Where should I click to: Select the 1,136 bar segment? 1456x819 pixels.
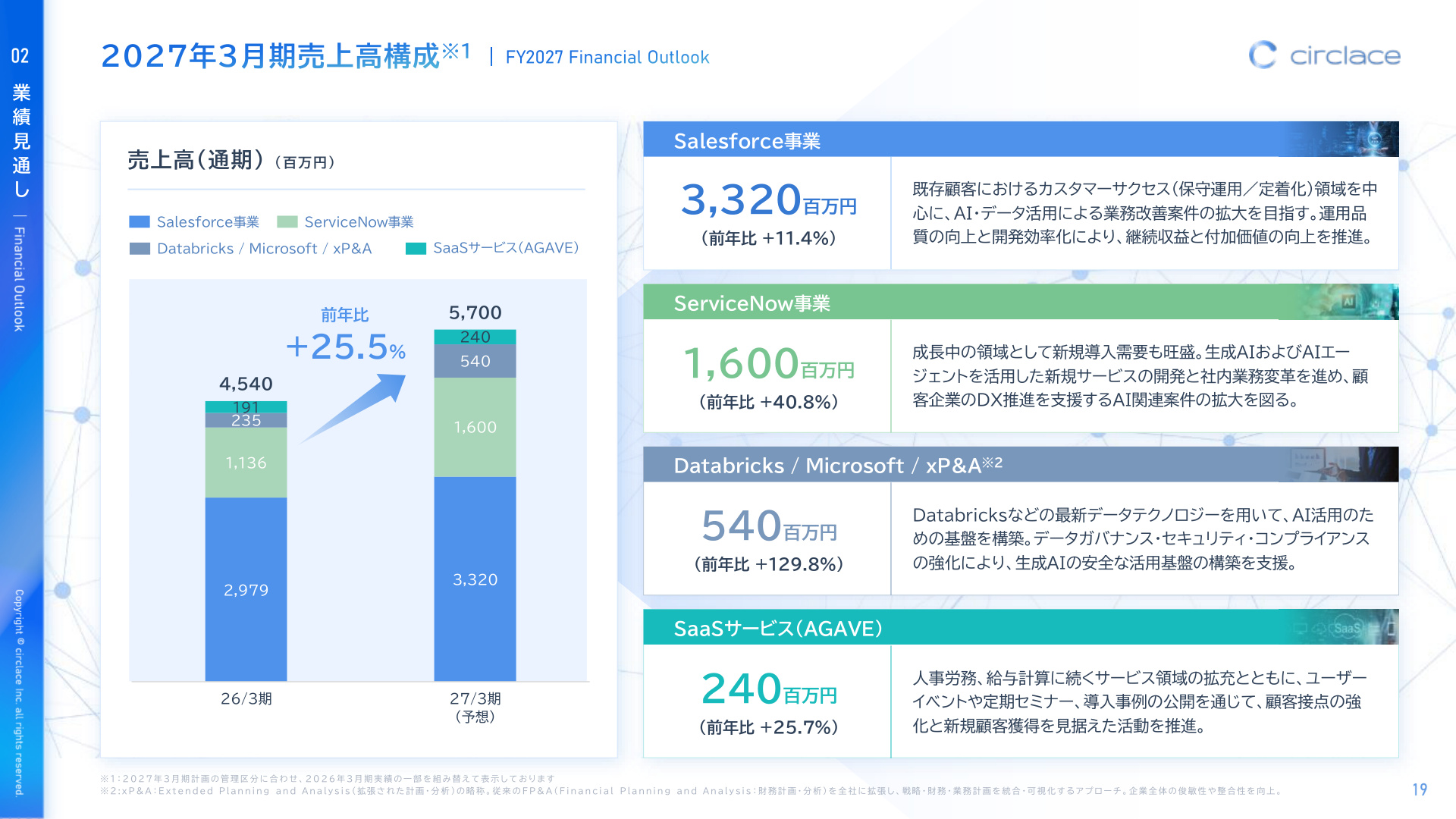click(246, 463)
